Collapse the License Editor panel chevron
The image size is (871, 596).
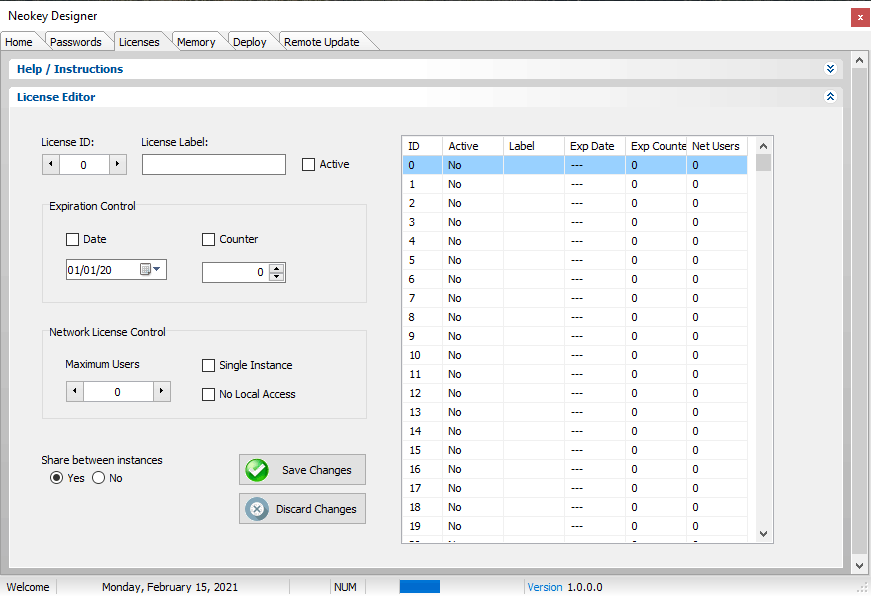pos(830,97)
